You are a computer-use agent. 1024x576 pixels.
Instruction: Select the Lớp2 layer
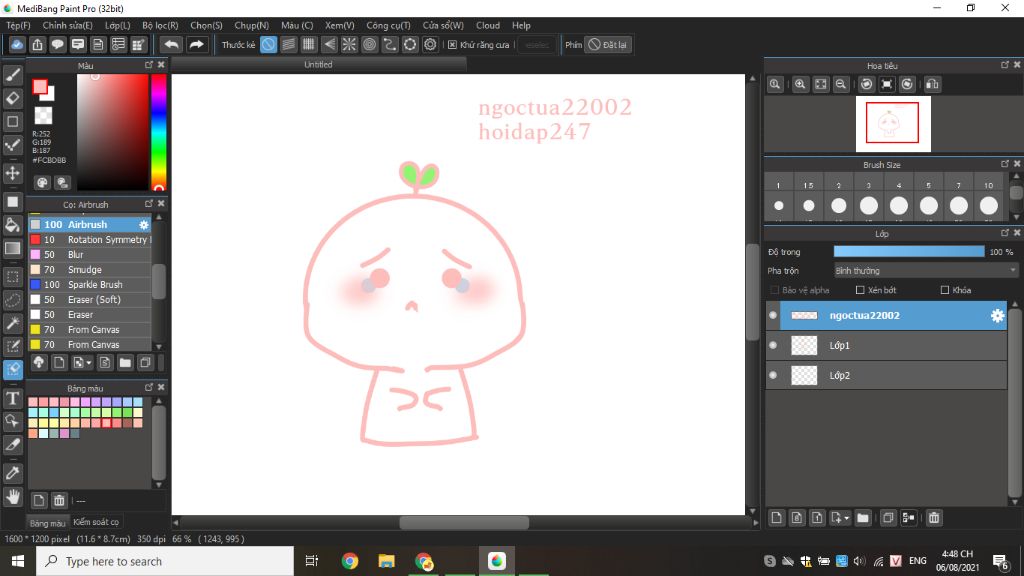(886, 376)
